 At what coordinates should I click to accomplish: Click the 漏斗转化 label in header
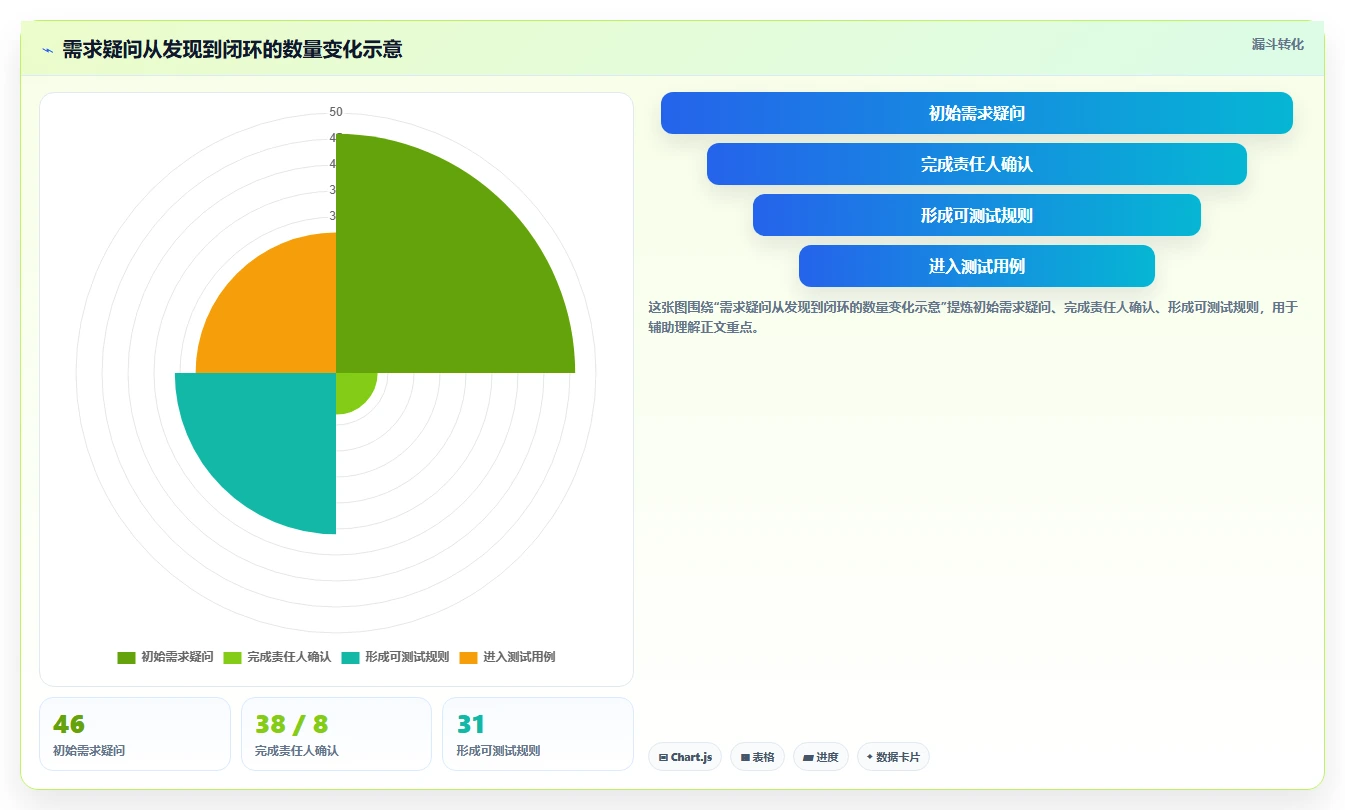[1277, 44]
